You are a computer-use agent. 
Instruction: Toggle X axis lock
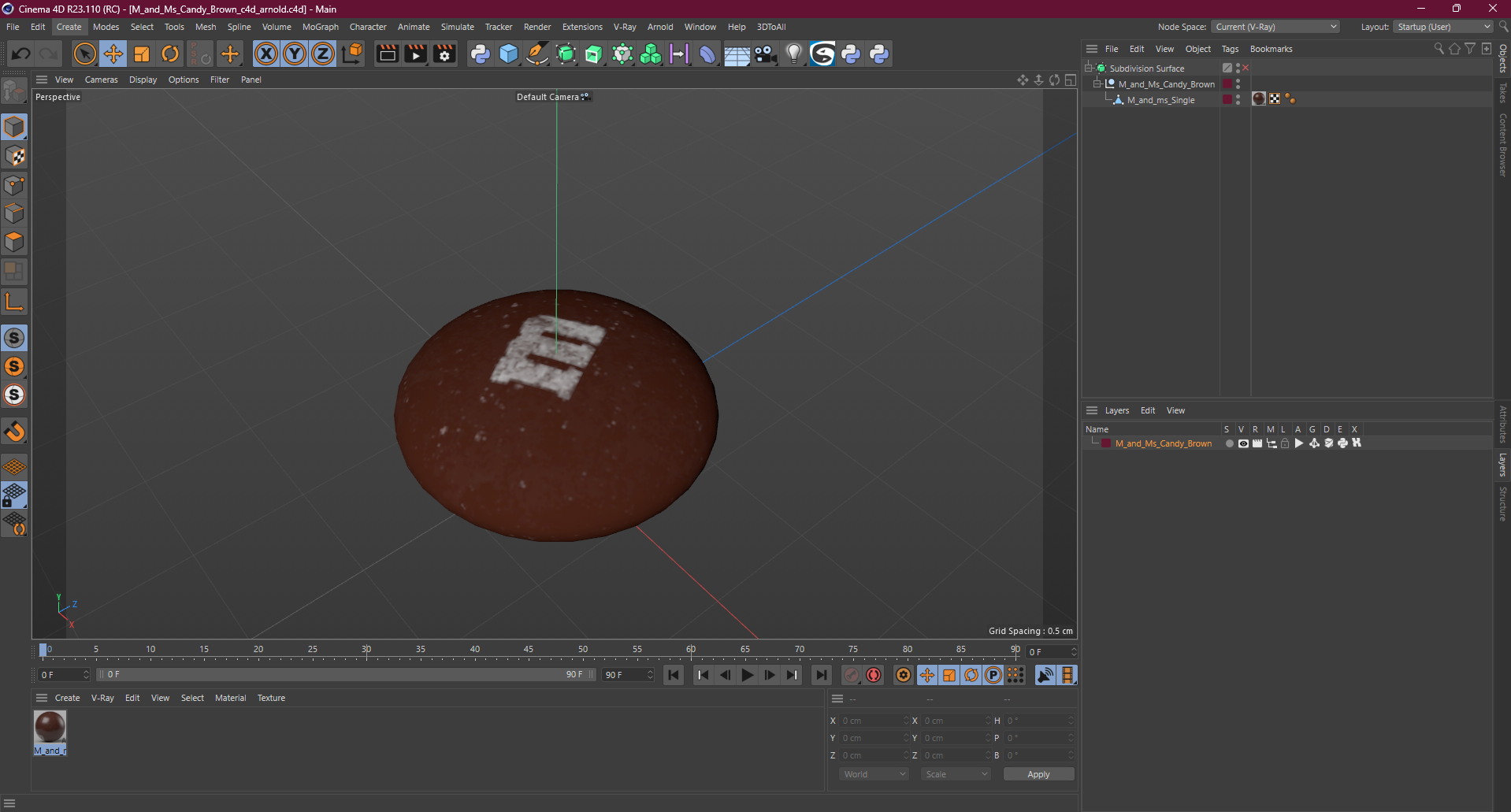click(266, 54)
